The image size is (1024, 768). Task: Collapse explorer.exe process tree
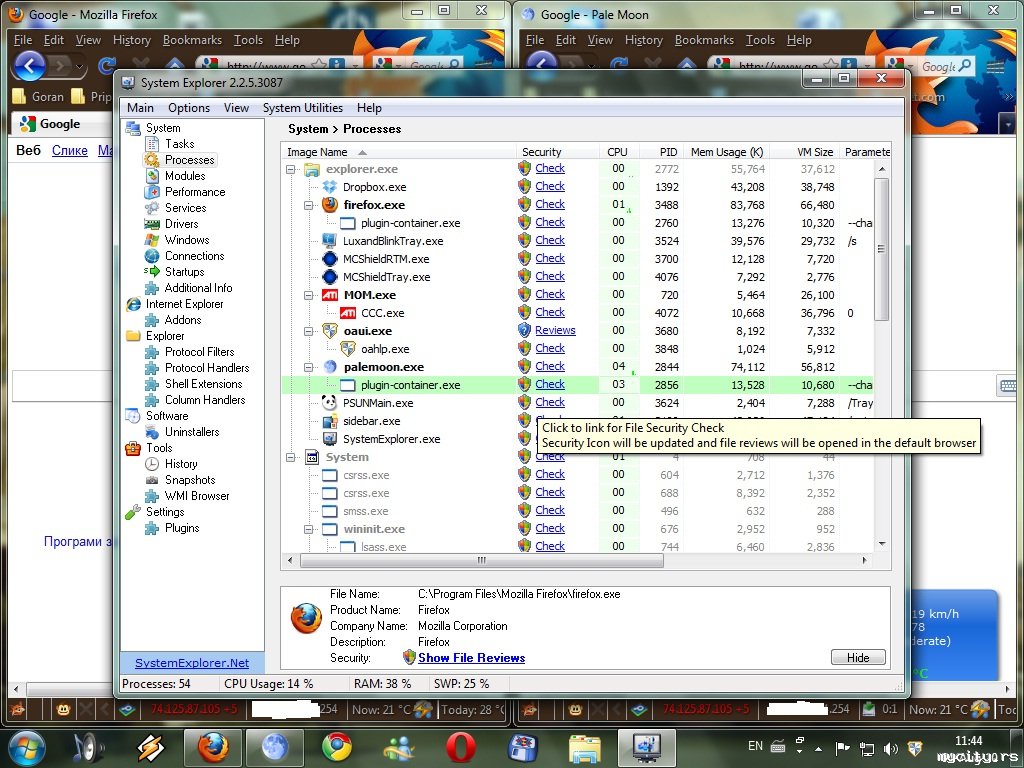coord(291,169)
